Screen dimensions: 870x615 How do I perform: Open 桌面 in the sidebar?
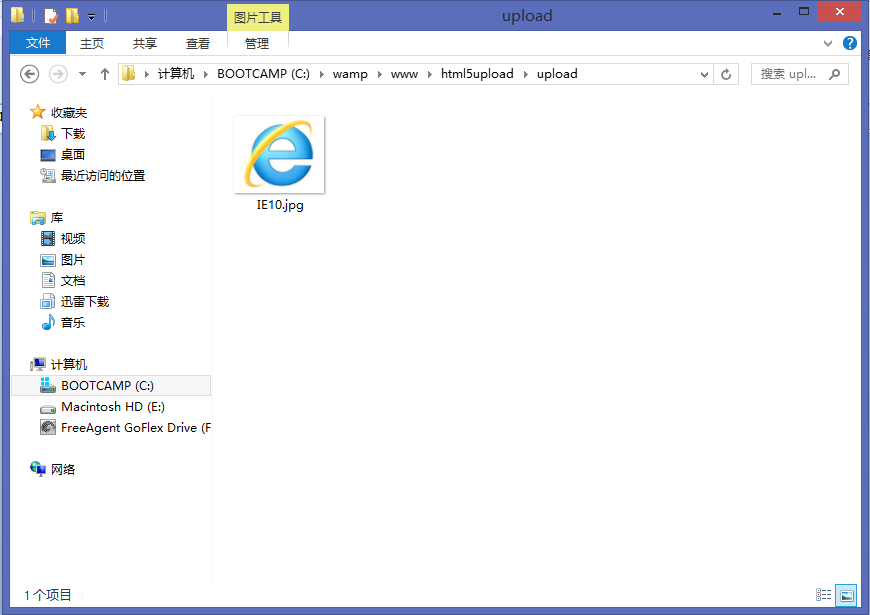tap(73, 155)
